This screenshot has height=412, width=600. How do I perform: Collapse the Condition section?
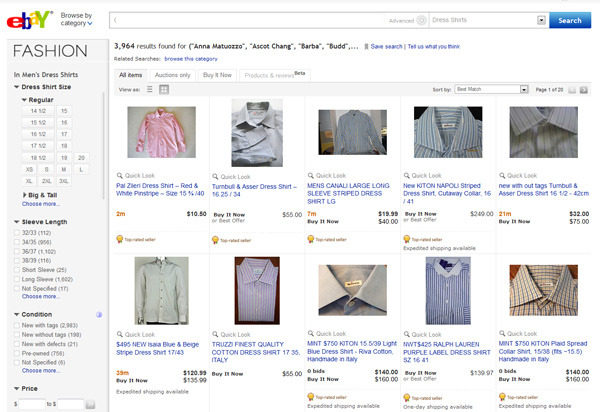(x=16, y=314)
